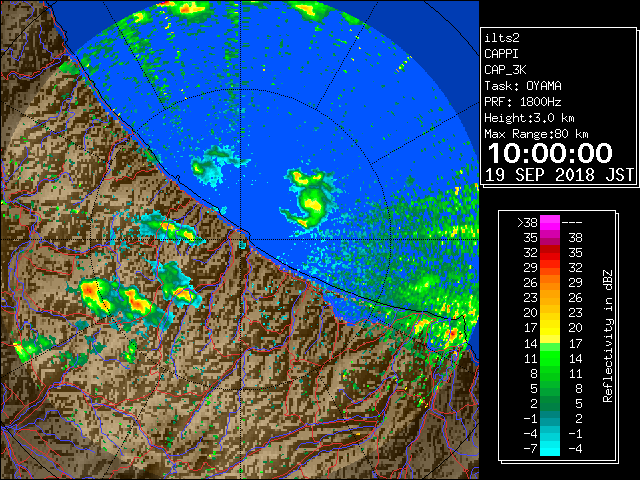The width and height of the screenshot is (640, 480).
Task: Select the "CAPPI" product label
Action: pos(501,54)
